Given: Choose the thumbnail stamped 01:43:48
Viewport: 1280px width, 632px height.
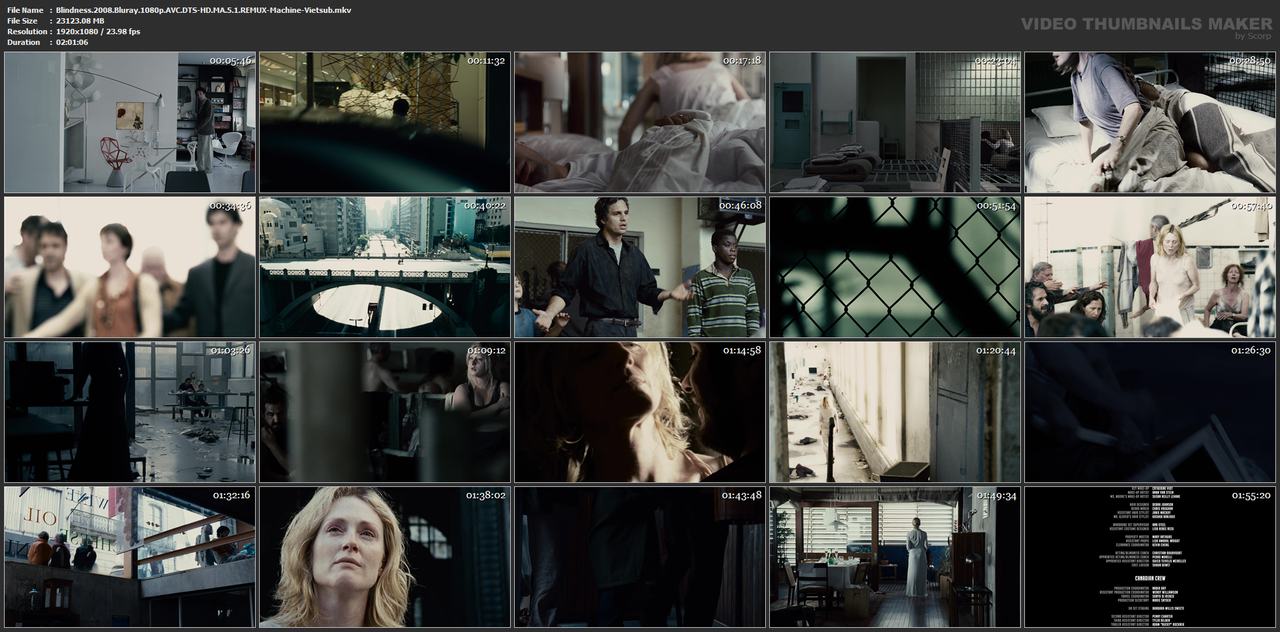Looking at the screenshot, I should pyautogui.click(x=640, y=557).
